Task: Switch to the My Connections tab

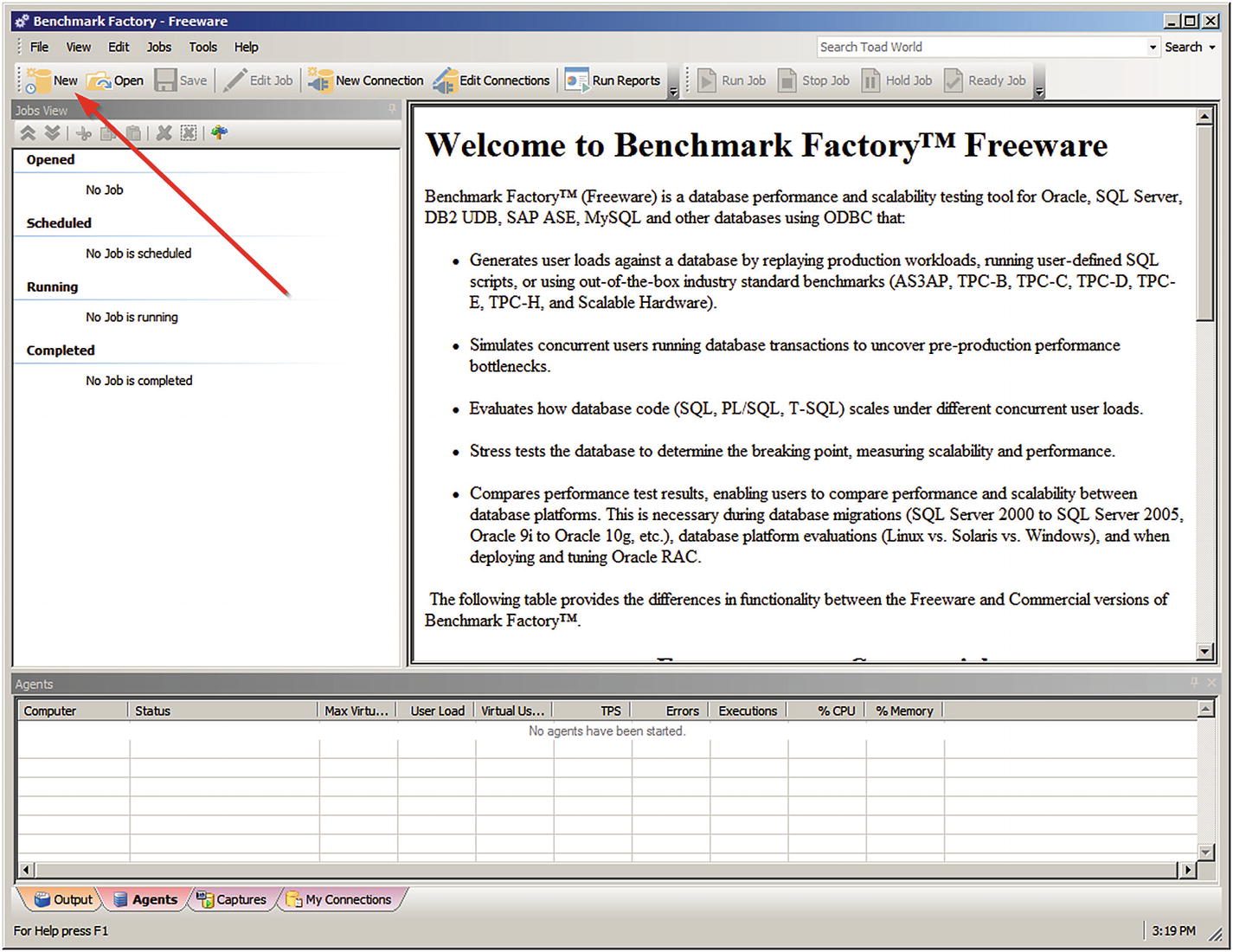Action: click(339, 899)
